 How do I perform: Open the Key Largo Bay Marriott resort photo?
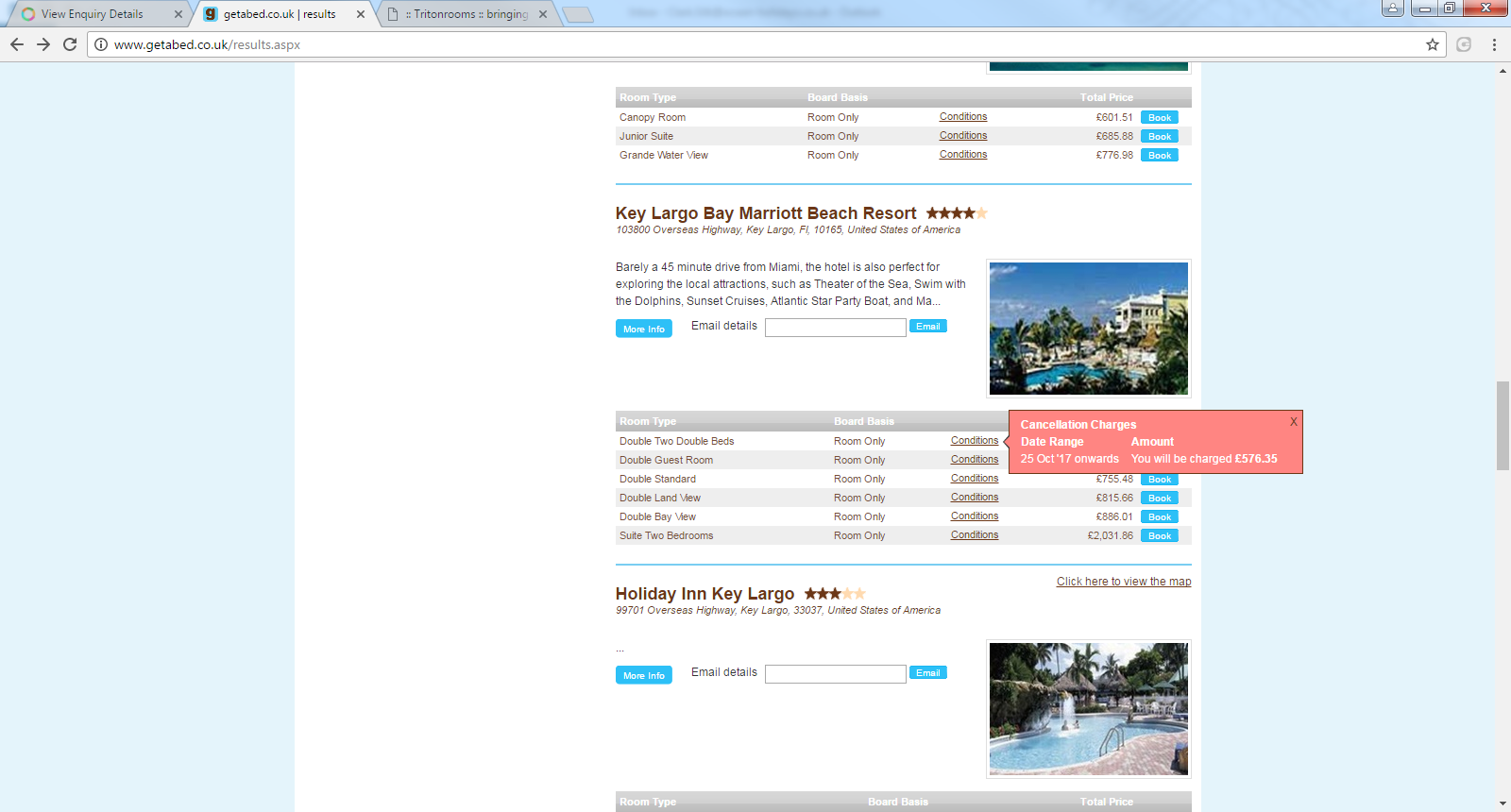pos(1089,329)
